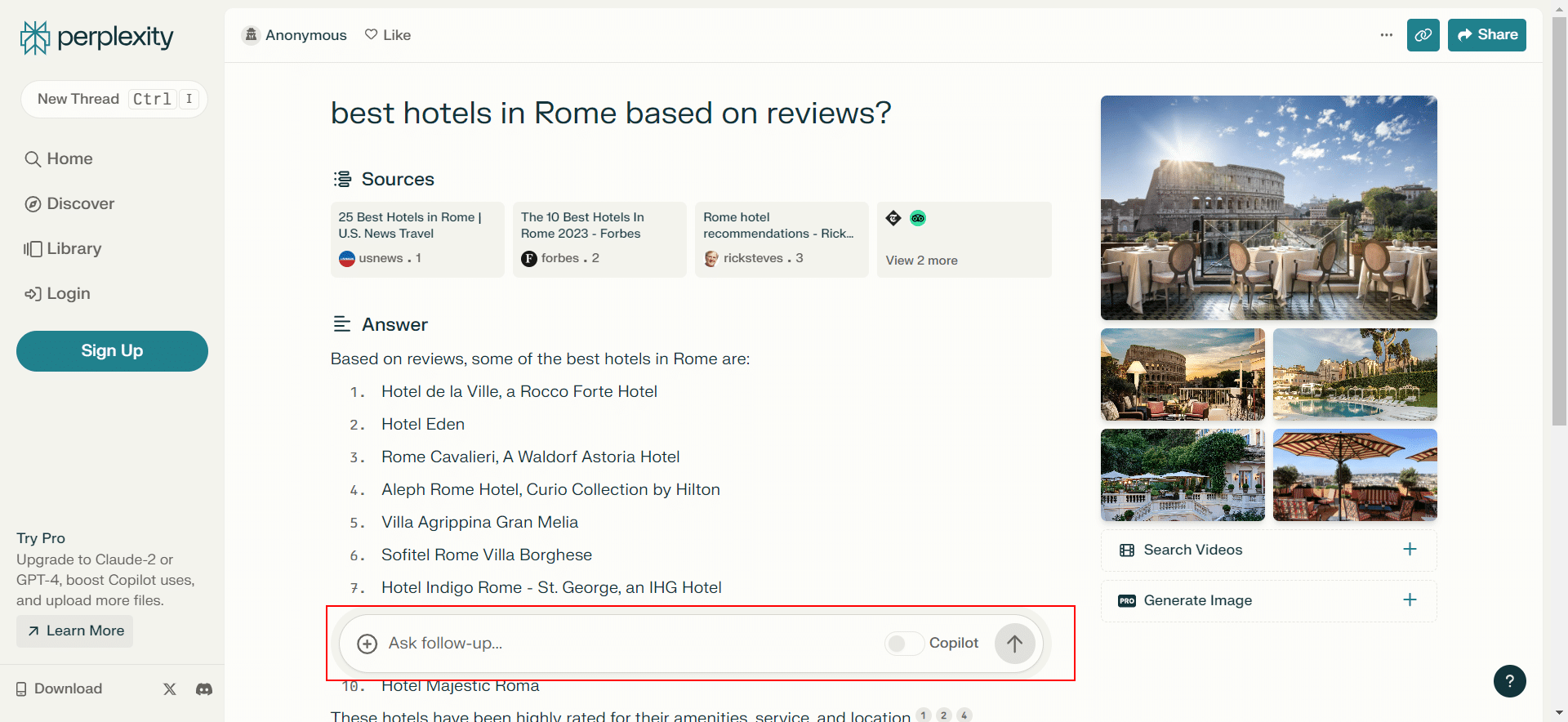Open the usnews source card

417,239
